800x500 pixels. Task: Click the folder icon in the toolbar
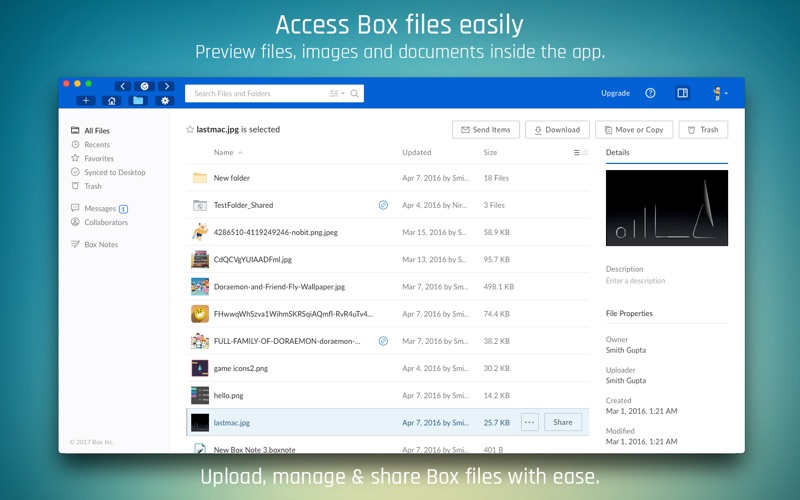coord(138,101)
